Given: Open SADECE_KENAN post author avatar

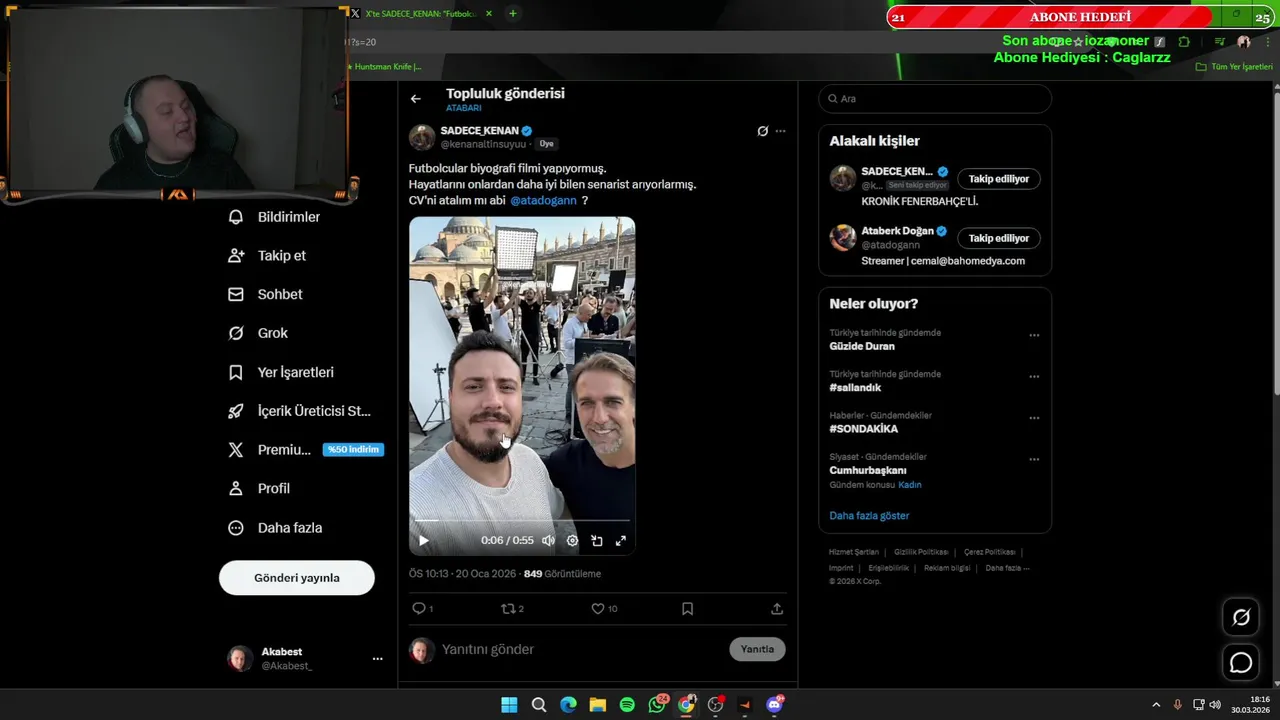Looking at the screenshot, I should click(422, 137).
